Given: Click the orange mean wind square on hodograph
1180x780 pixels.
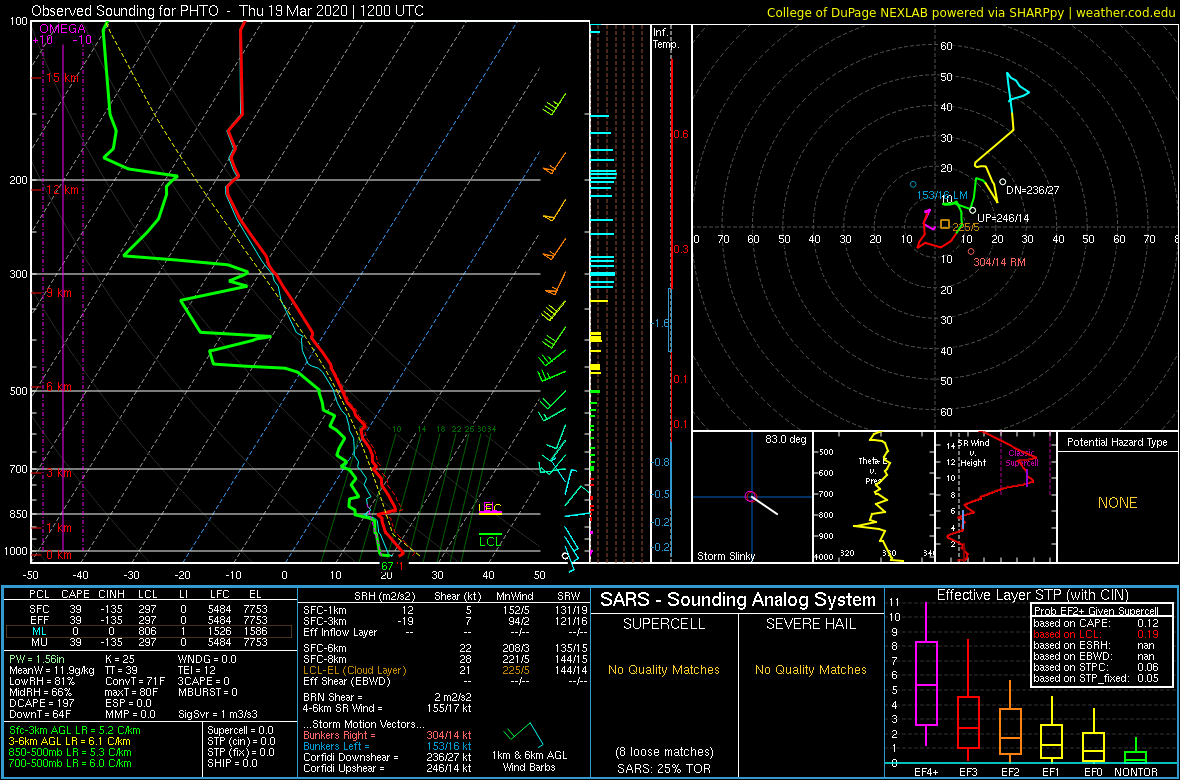Looking at the screenshot, I should pos(945,224).
